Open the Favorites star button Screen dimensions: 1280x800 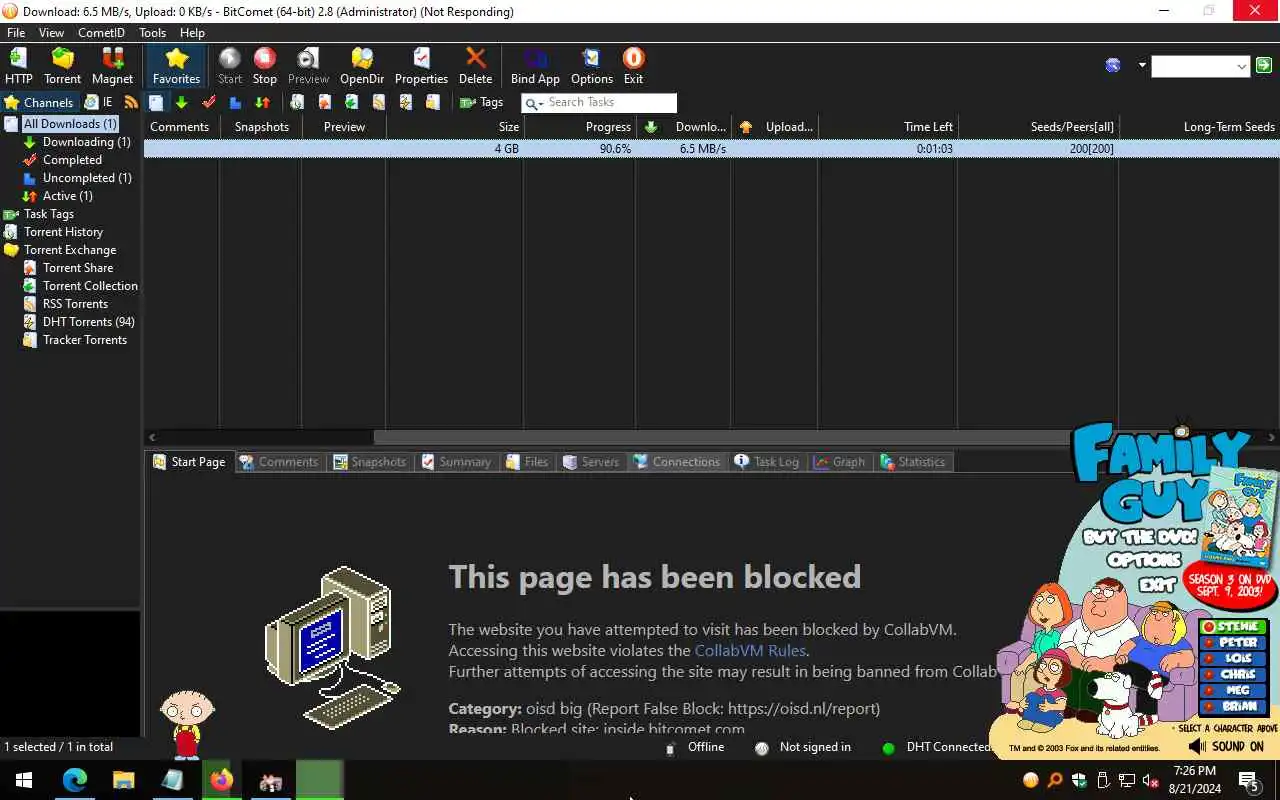(176, 66)
